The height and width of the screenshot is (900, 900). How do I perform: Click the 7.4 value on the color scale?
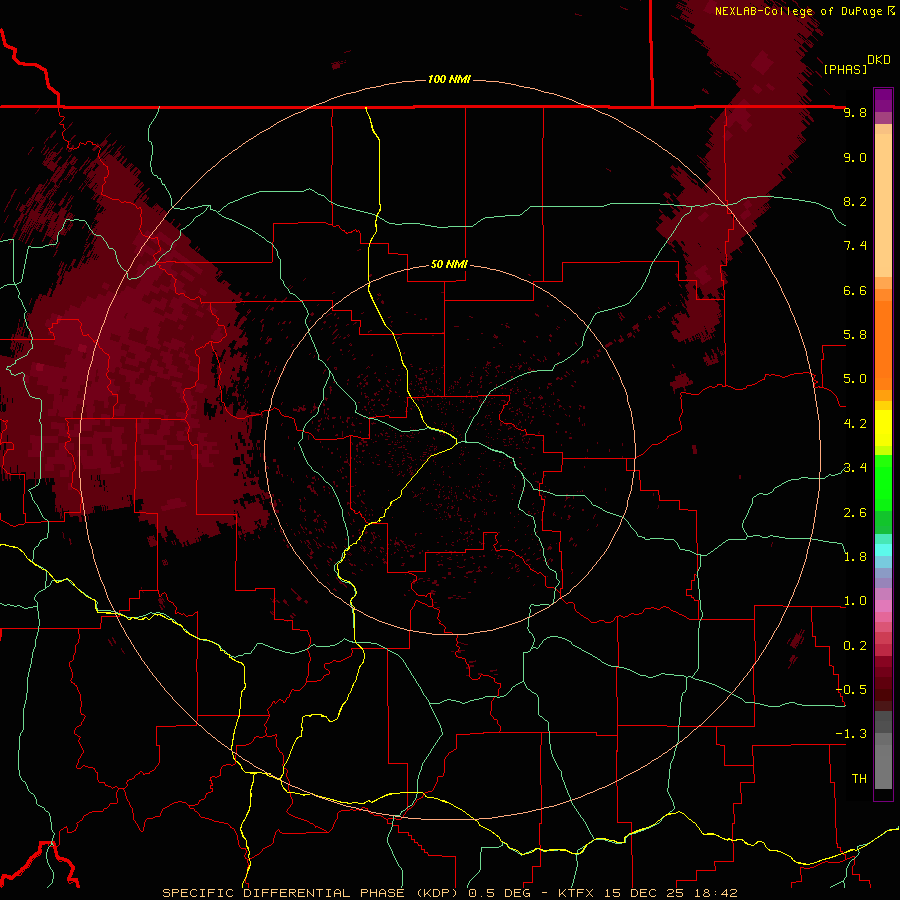855,246
